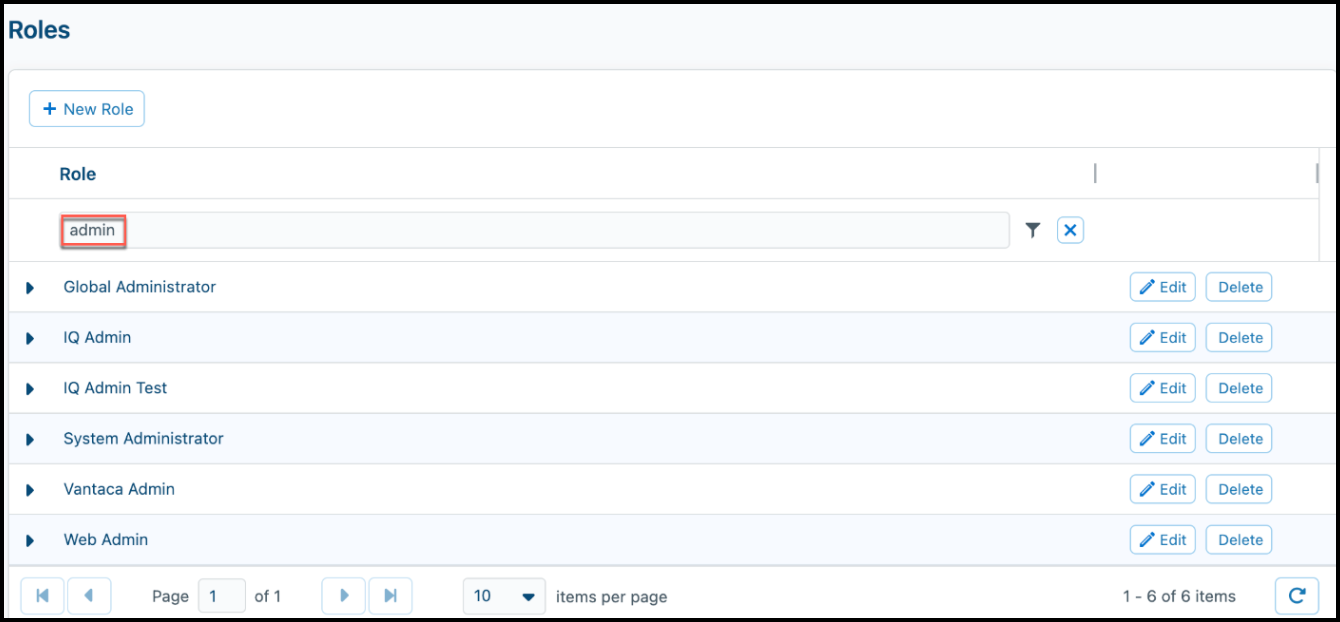This screenshot has width=1340, height=622.
Task: Click the page number input box
Action: (x=222, y=596)
